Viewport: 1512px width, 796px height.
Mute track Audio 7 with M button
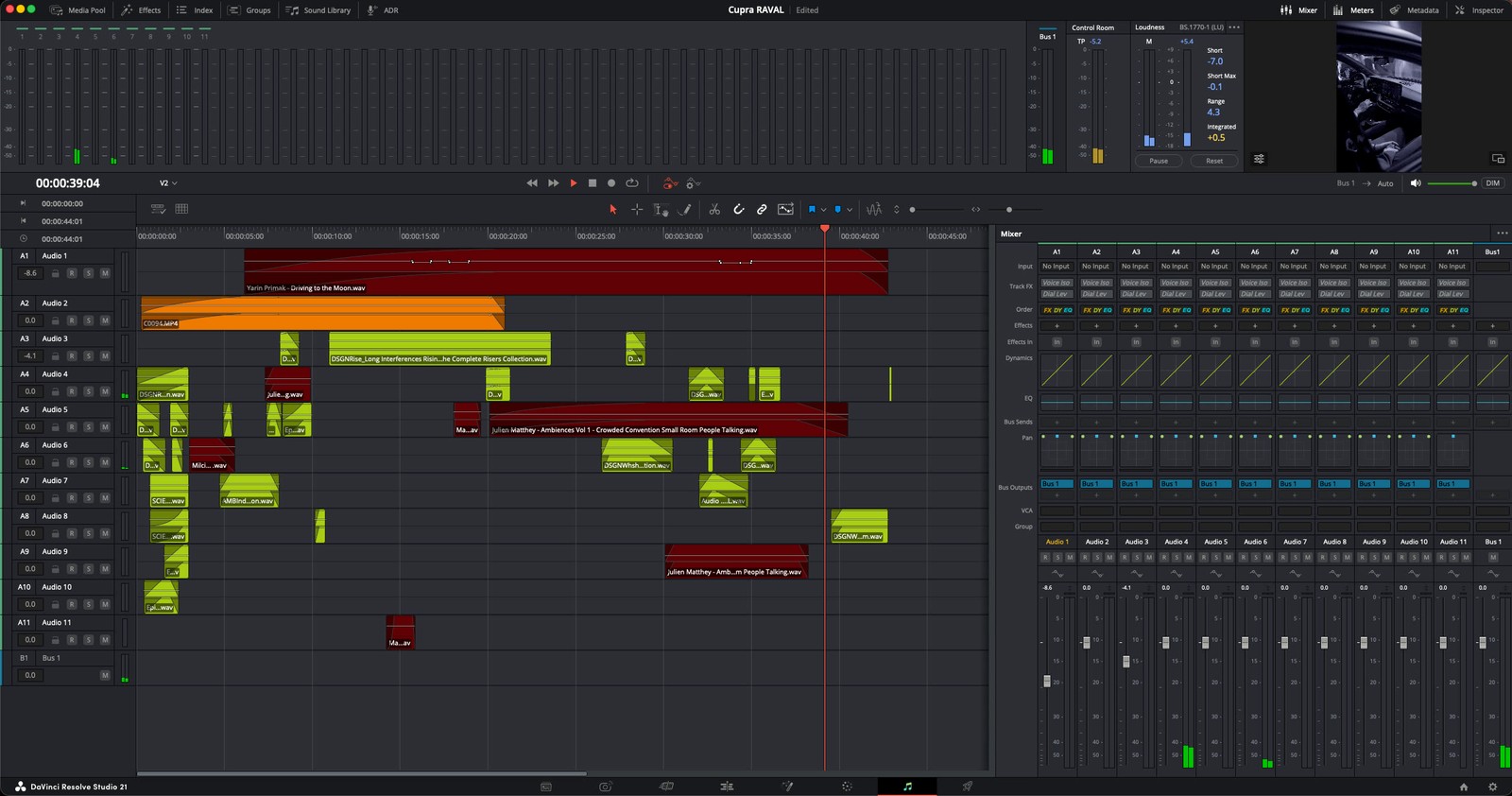tap(105, 498)
